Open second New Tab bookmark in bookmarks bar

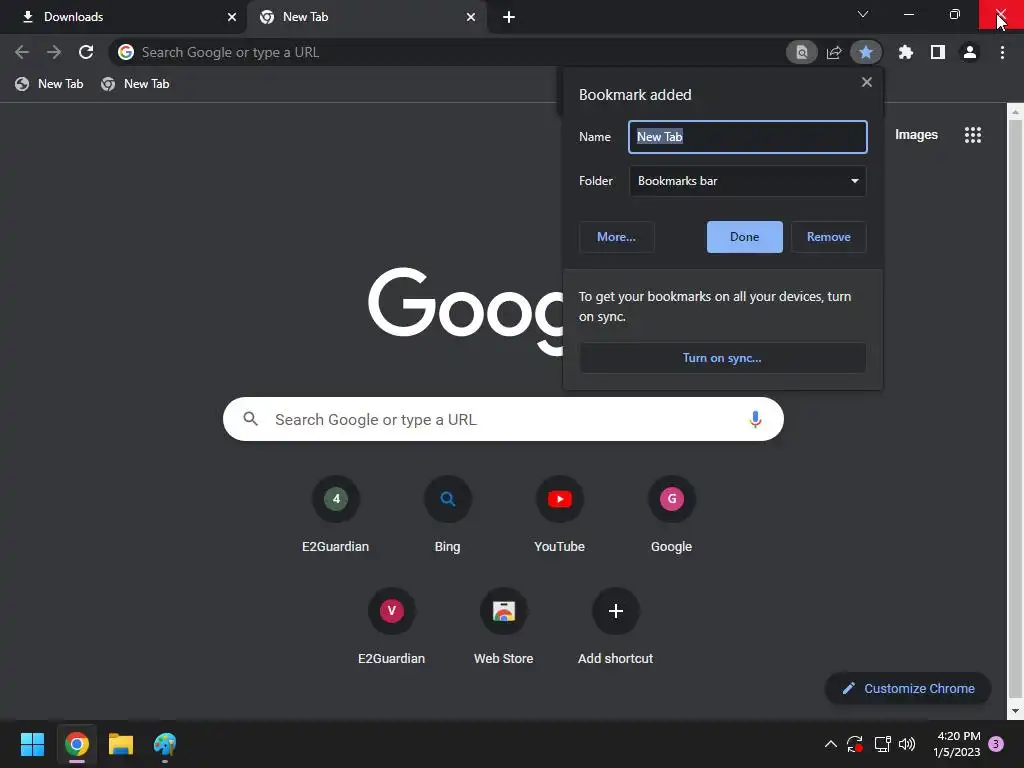135,84
